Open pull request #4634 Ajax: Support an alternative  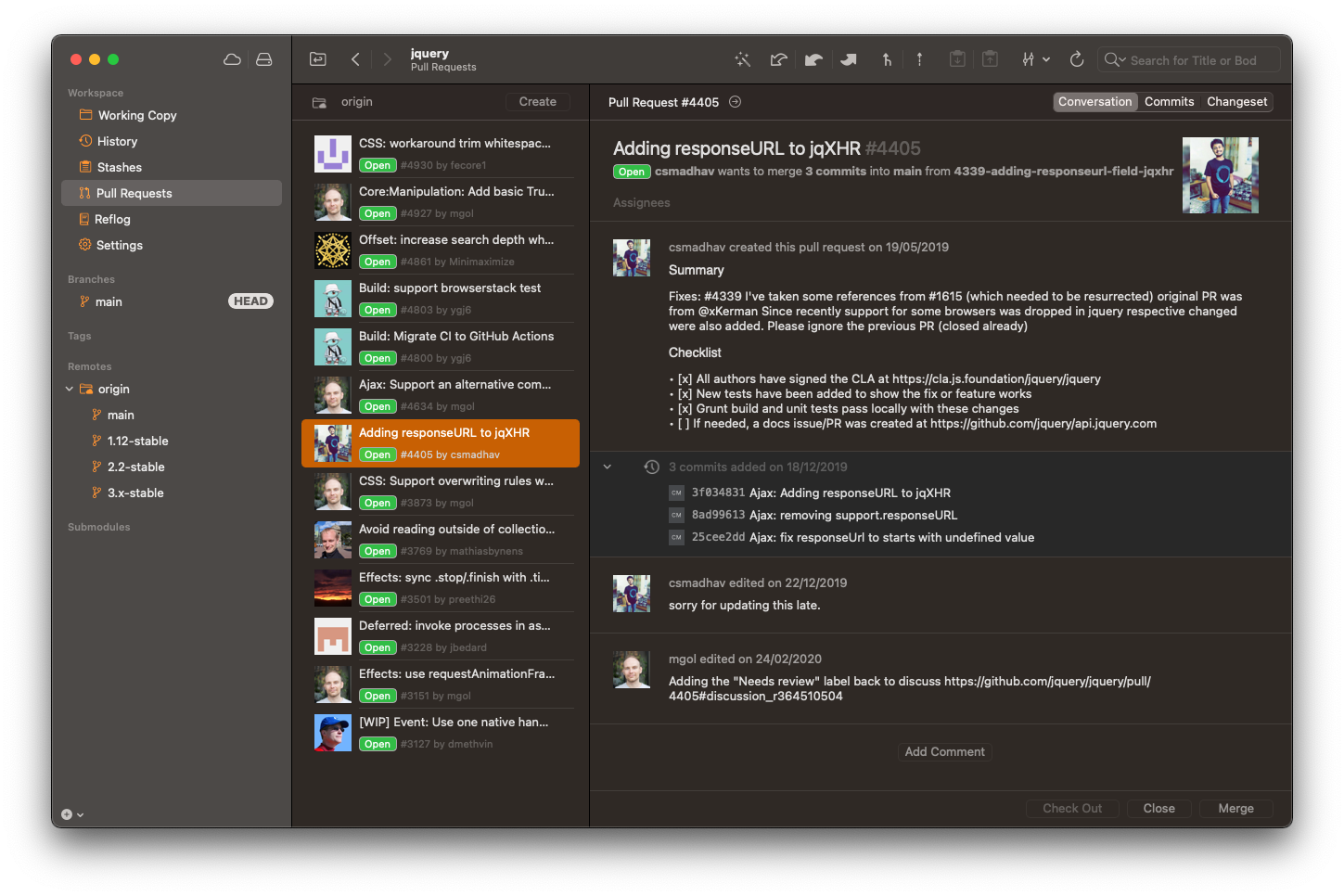pyautogui.click(x=441, y=395)
